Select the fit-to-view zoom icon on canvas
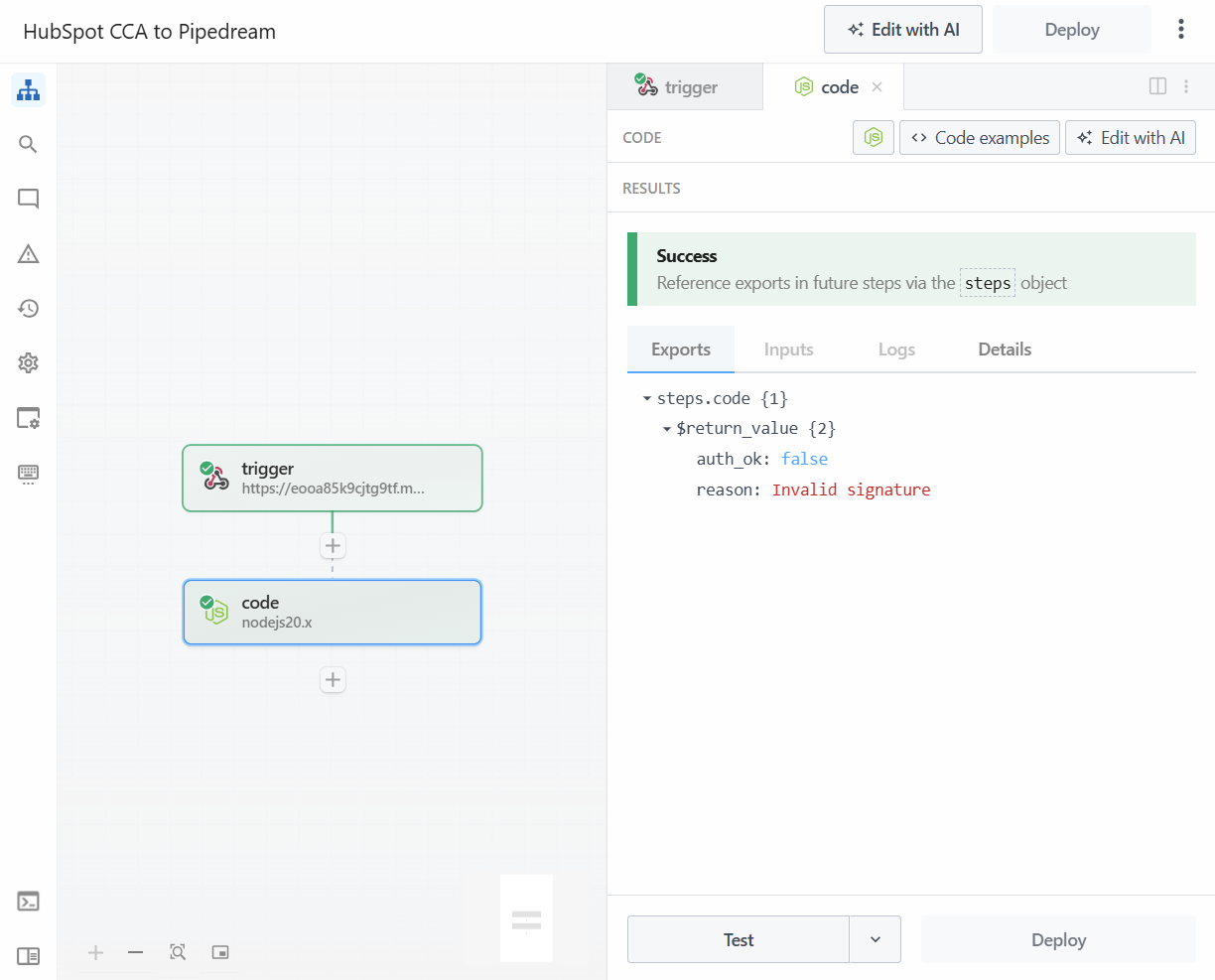Viewport: 1215px width, 980px height. (178, 952)
